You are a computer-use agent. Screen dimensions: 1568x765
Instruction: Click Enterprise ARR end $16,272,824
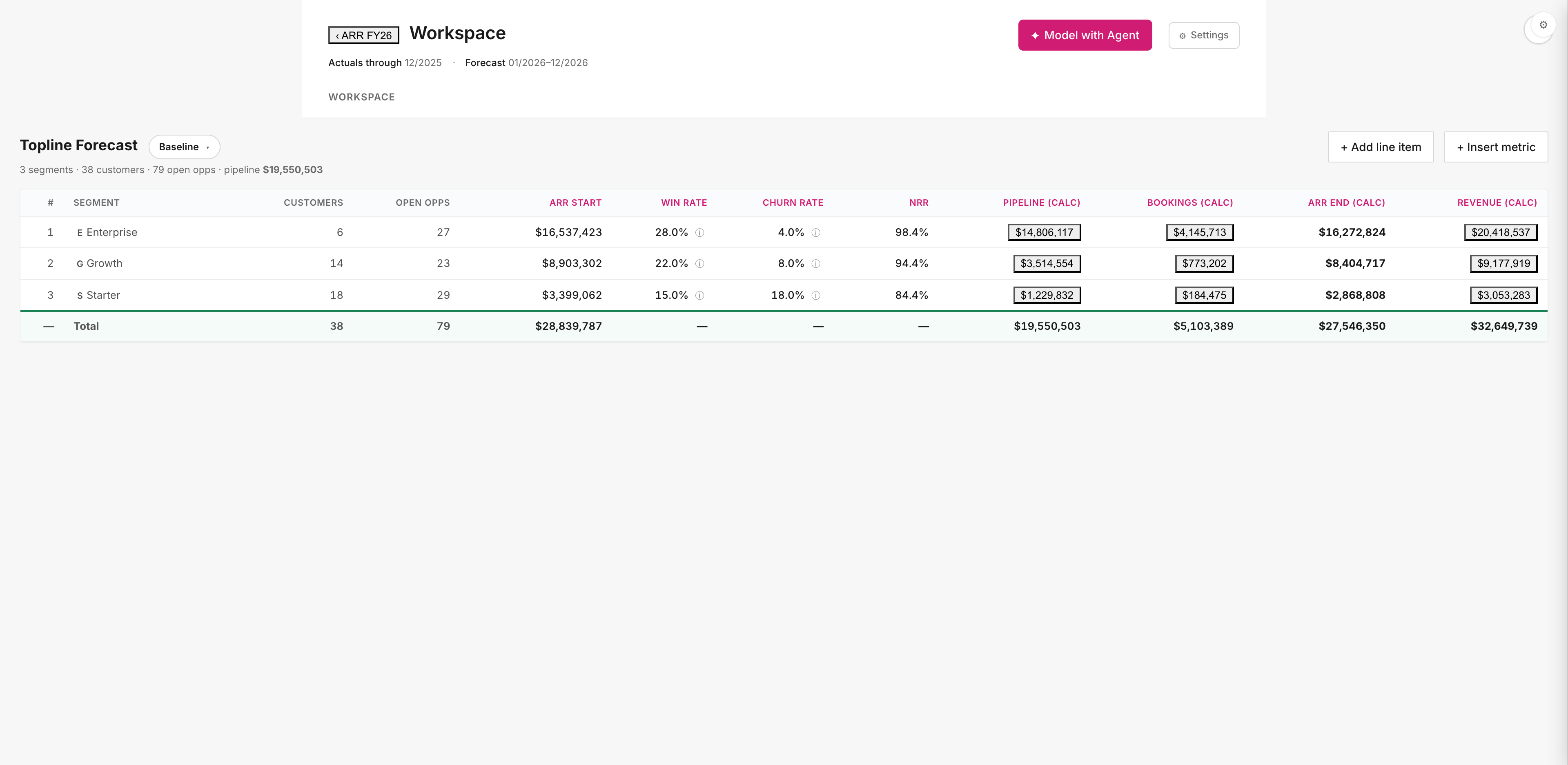(x=1352, y=233)
